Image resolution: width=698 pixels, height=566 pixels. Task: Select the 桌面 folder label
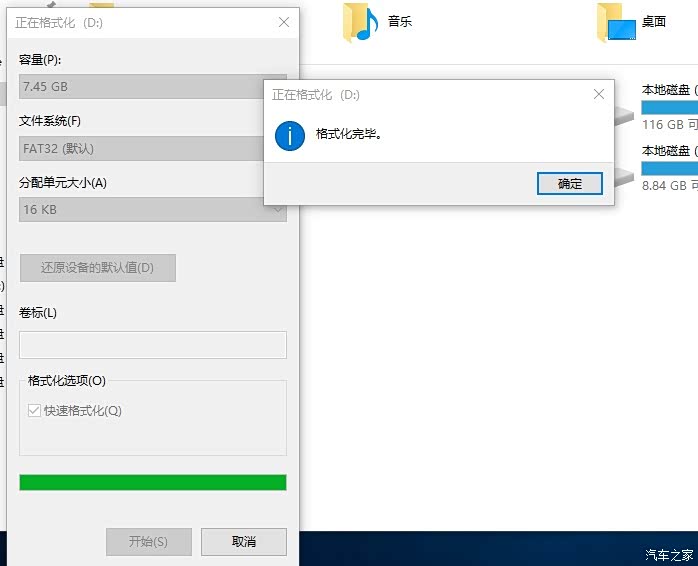653,21
